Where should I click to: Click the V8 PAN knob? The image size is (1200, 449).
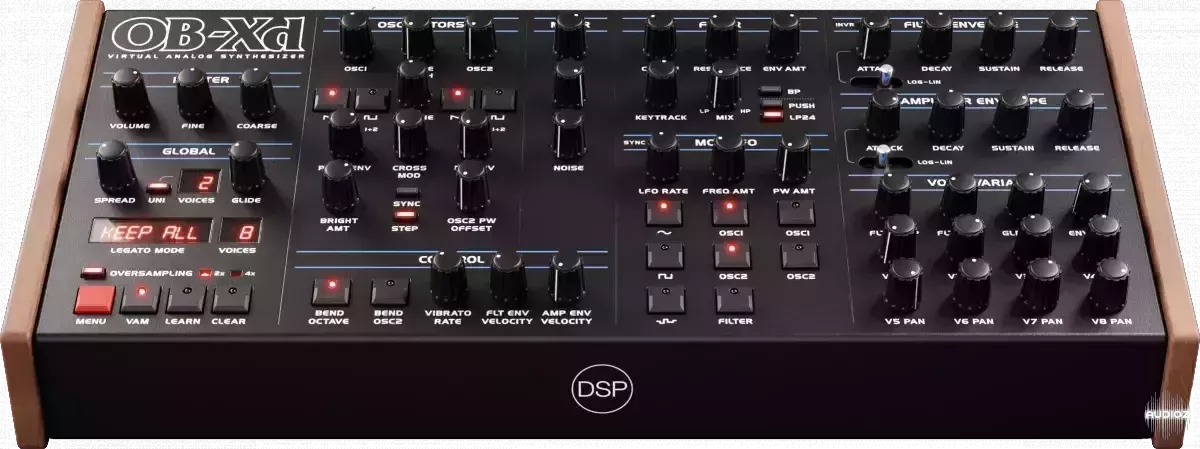[1107, 283]
